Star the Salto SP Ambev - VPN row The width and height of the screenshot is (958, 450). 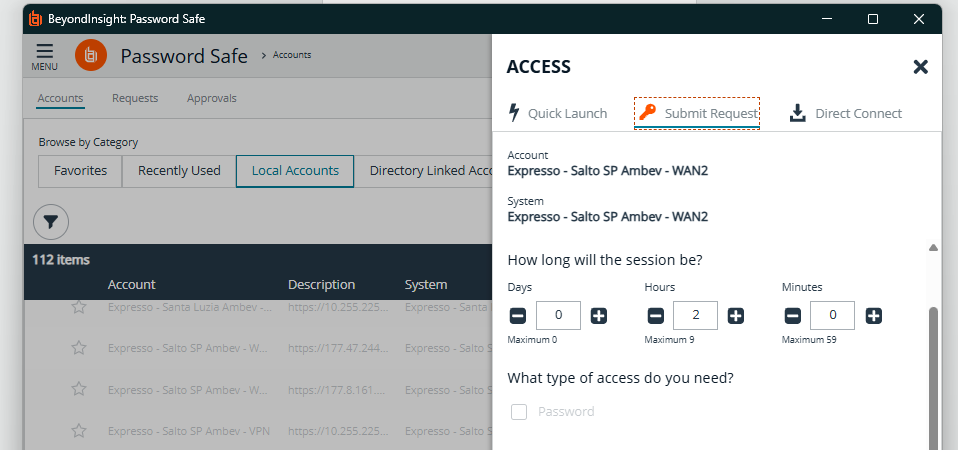[x=79, y=430]
